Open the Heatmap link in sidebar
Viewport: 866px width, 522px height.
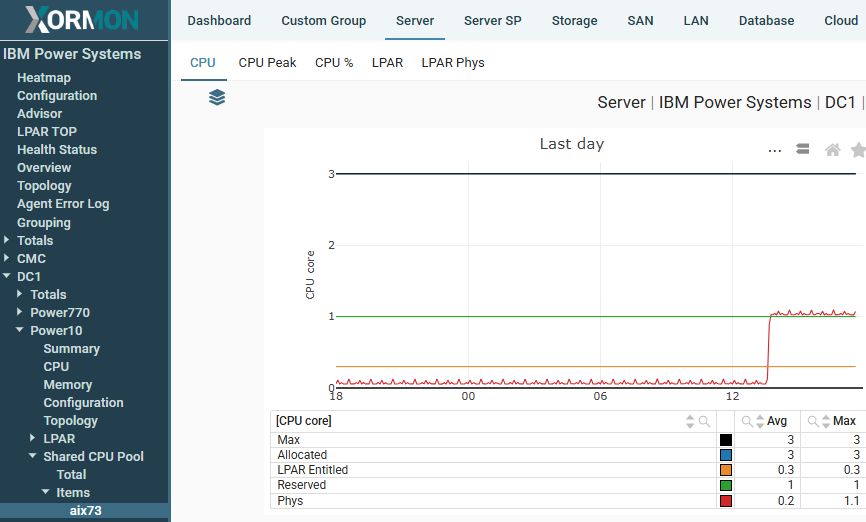44,78
